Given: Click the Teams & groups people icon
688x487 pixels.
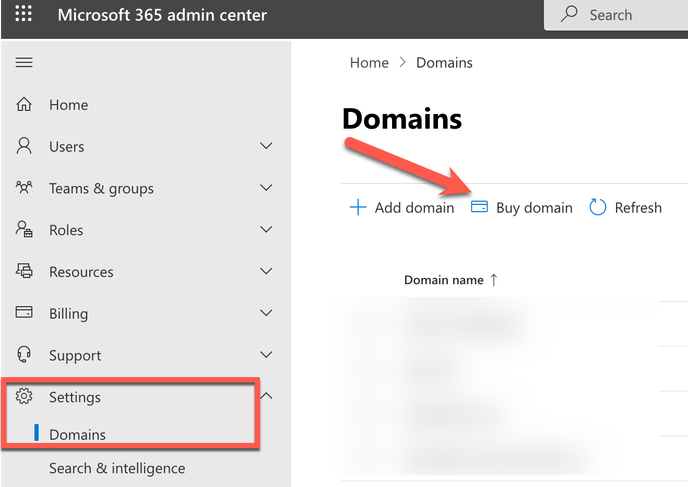Looking at the screenshot, I should pyautogui.click(x=24, y=187).
